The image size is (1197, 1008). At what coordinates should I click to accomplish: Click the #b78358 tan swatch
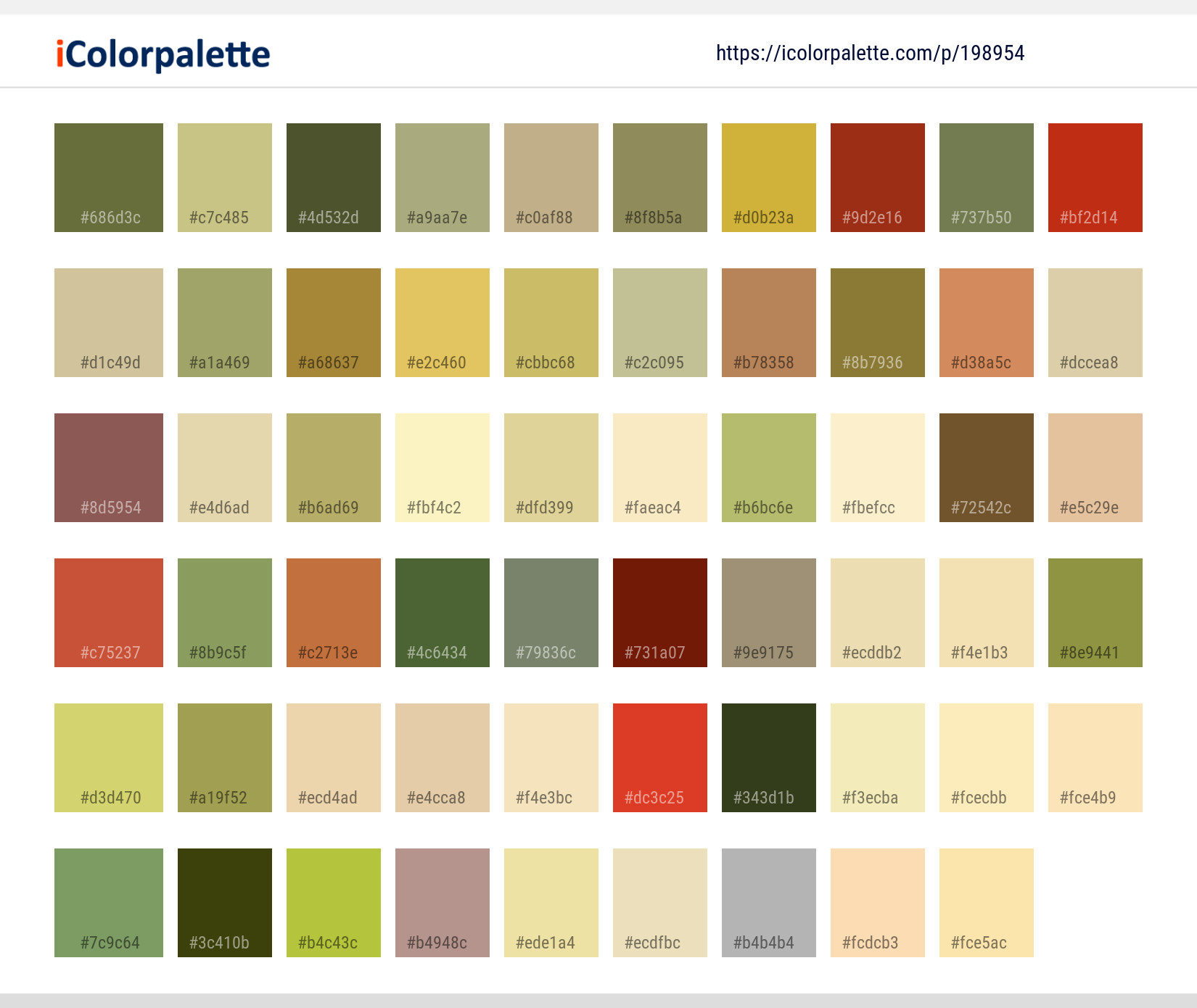pyautogui.click(x=768, y=322)
